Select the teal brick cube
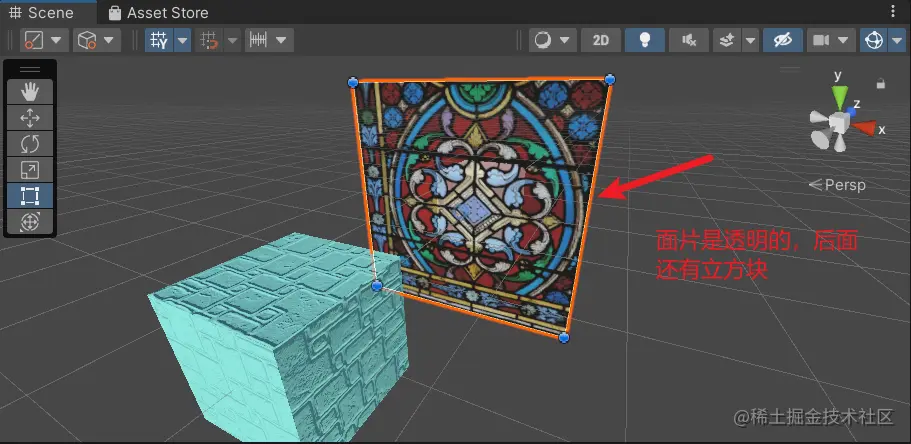Image resolution: width=911 pixels, height=444 pixels. point(278,335)
